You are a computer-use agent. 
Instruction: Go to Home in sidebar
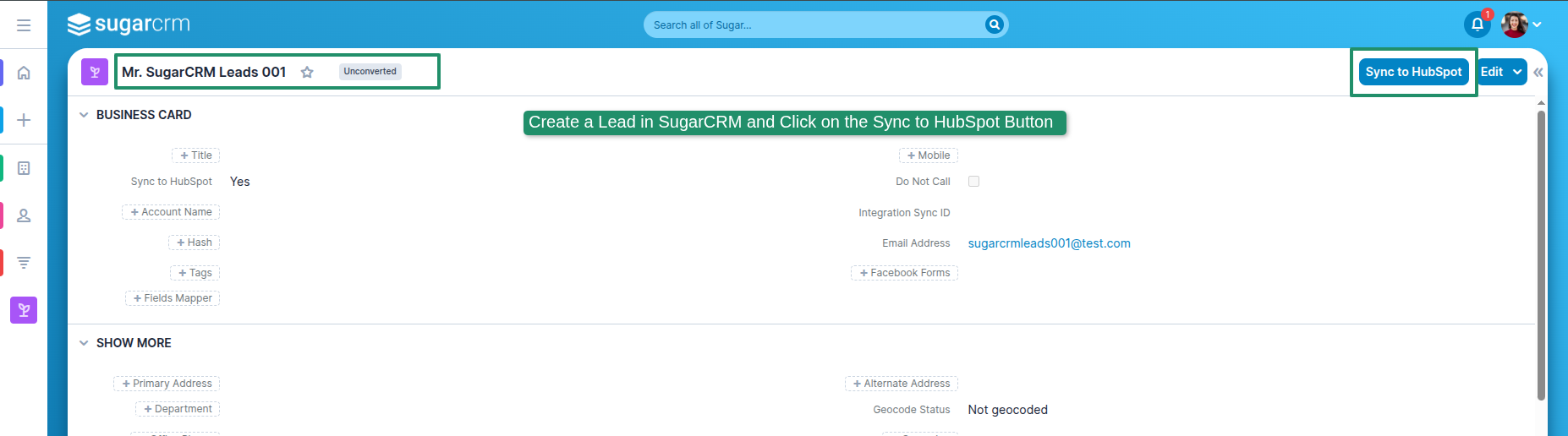pyautogui.click(x=24, y=73)
